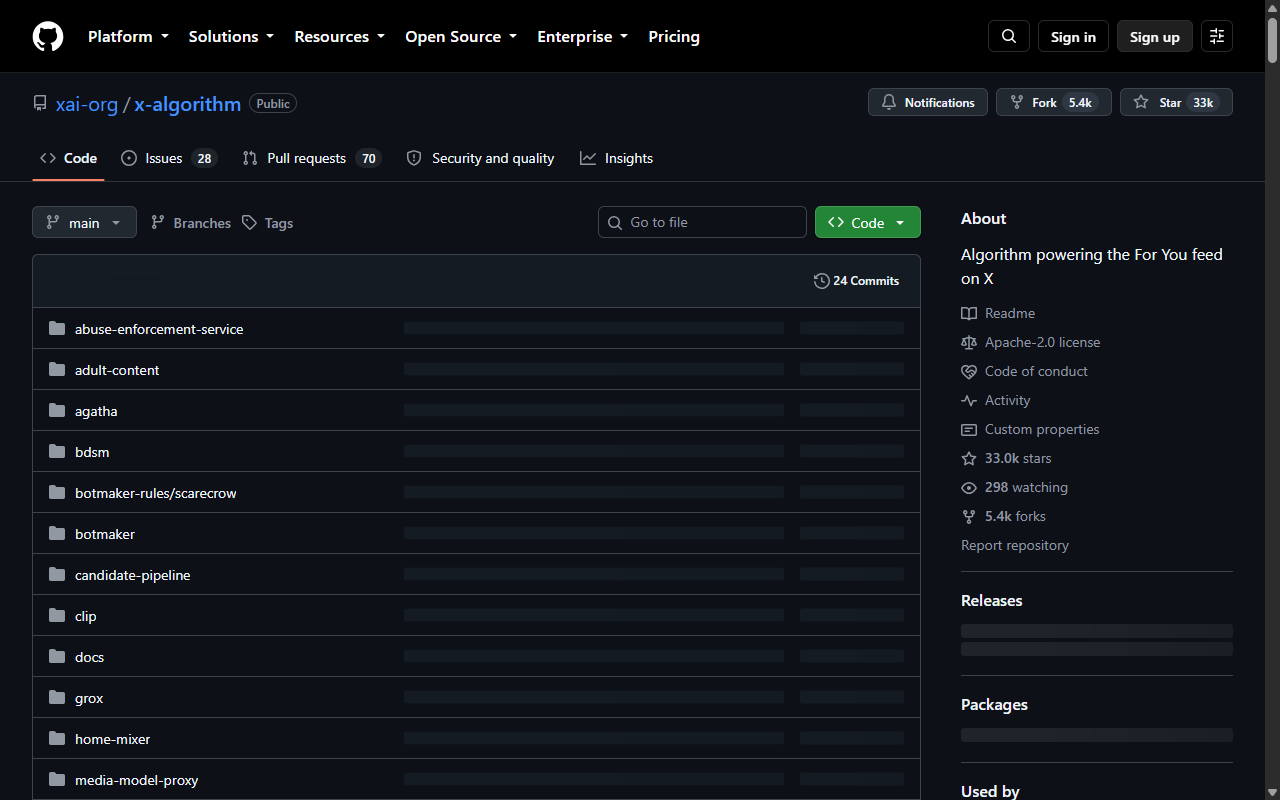Open the Insights tab
The image size is (1280, 800).
tap(616, 158)
